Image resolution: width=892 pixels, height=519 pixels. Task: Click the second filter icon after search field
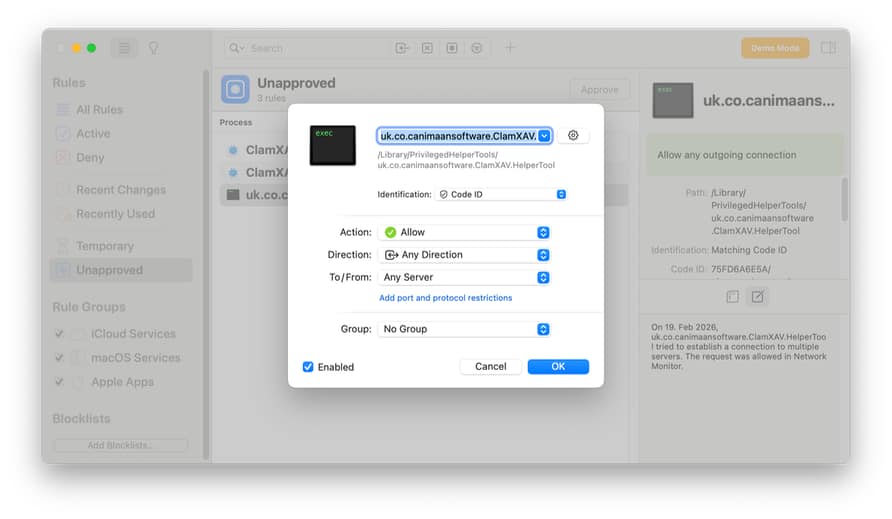pos(427,48)
